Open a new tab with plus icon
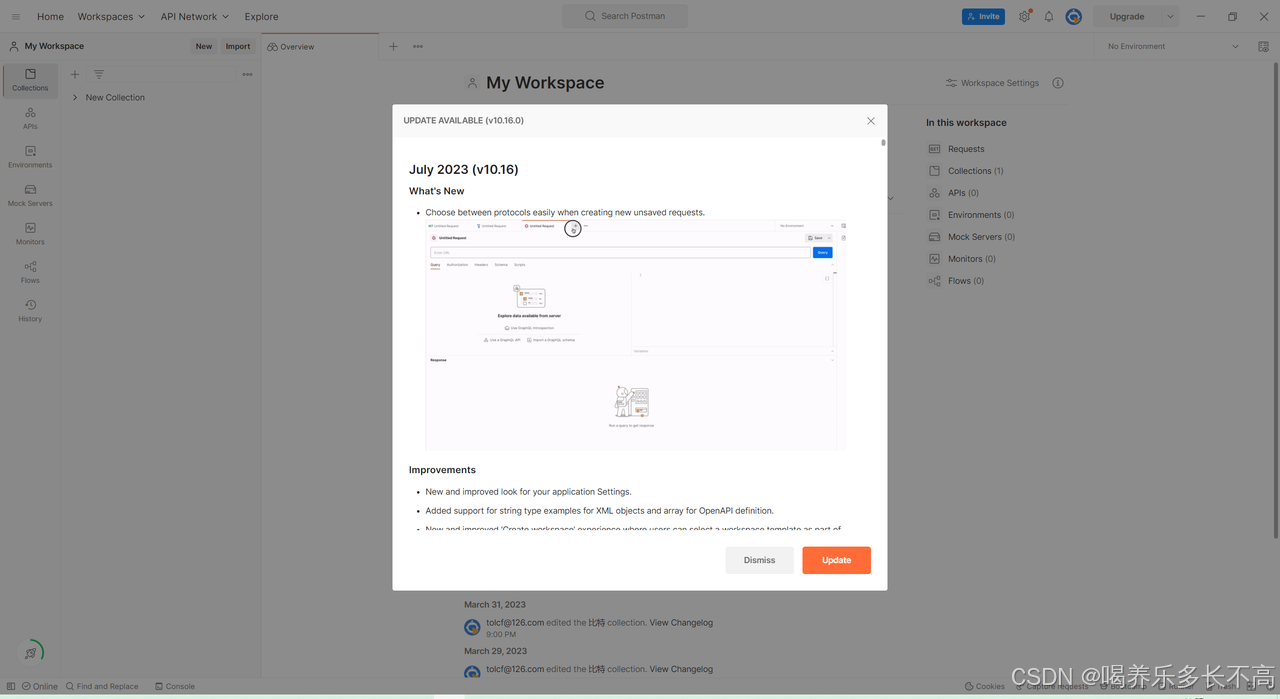The width and height of the screenshot is (1280, 699). coord(393,47)
